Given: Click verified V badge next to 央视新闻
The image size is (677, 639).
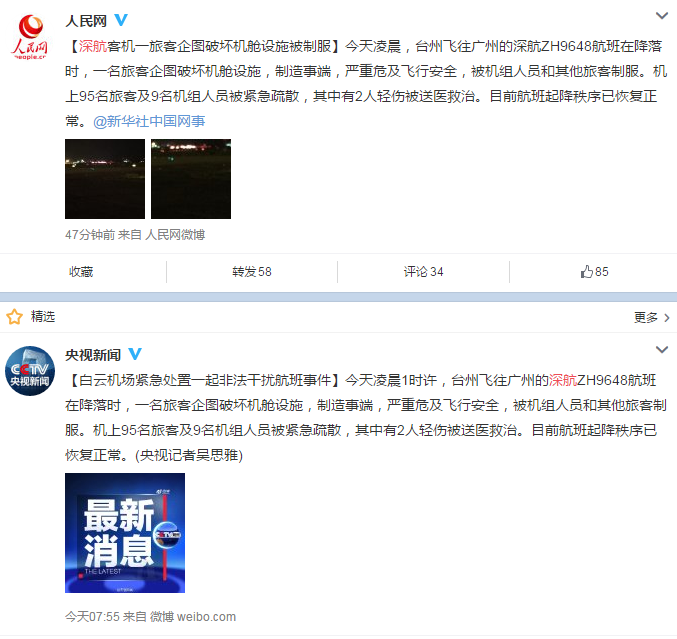Looking at the screenshot, I should click(135, 354).
